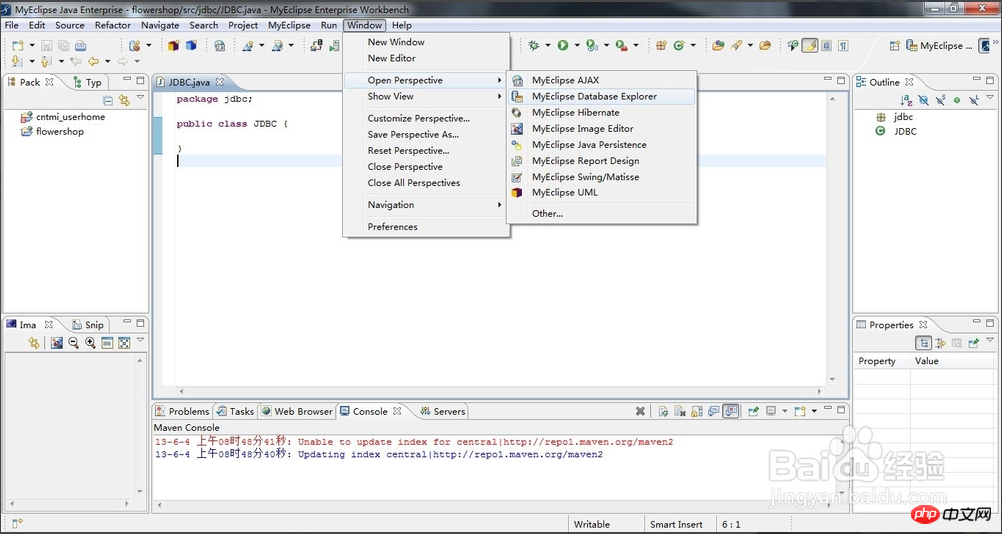1002x534 pixels.
Task: Click Collapse All icon in Package Explorer
Action: pyautogui.click(x=108, y=100)
